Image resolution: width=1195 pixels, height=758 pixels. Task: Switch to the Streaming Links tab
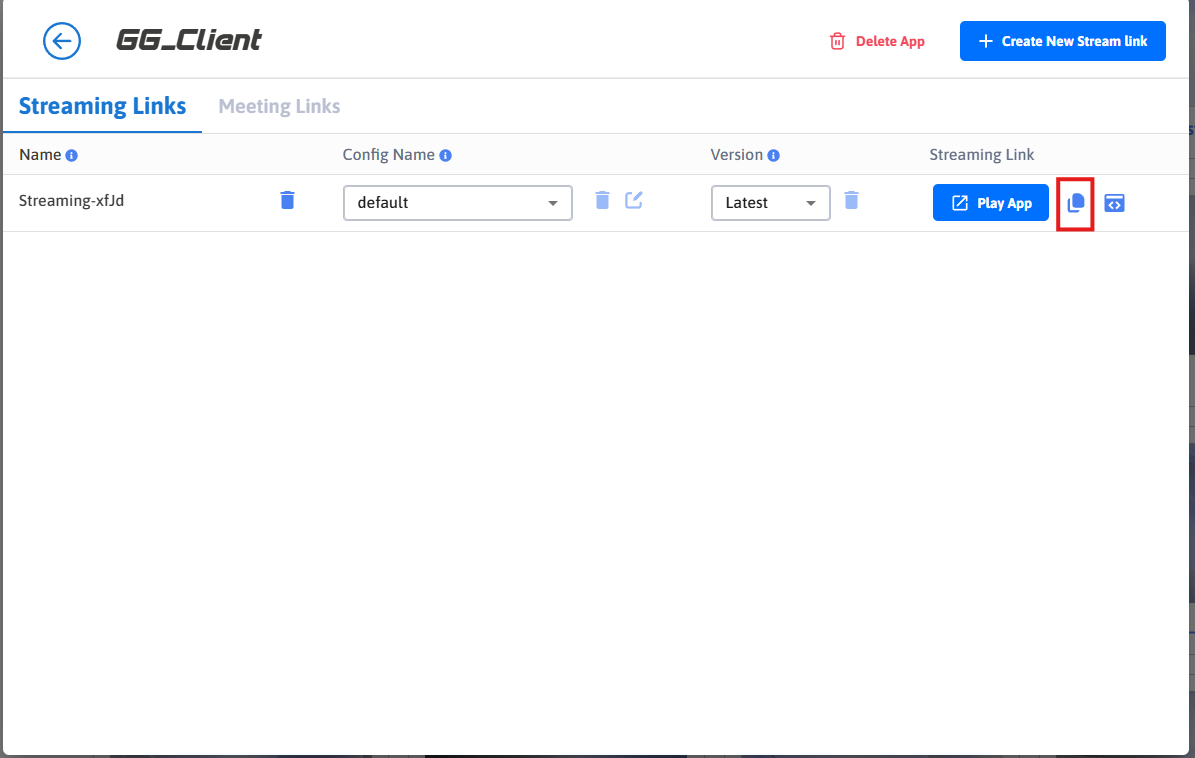(102, 106)
